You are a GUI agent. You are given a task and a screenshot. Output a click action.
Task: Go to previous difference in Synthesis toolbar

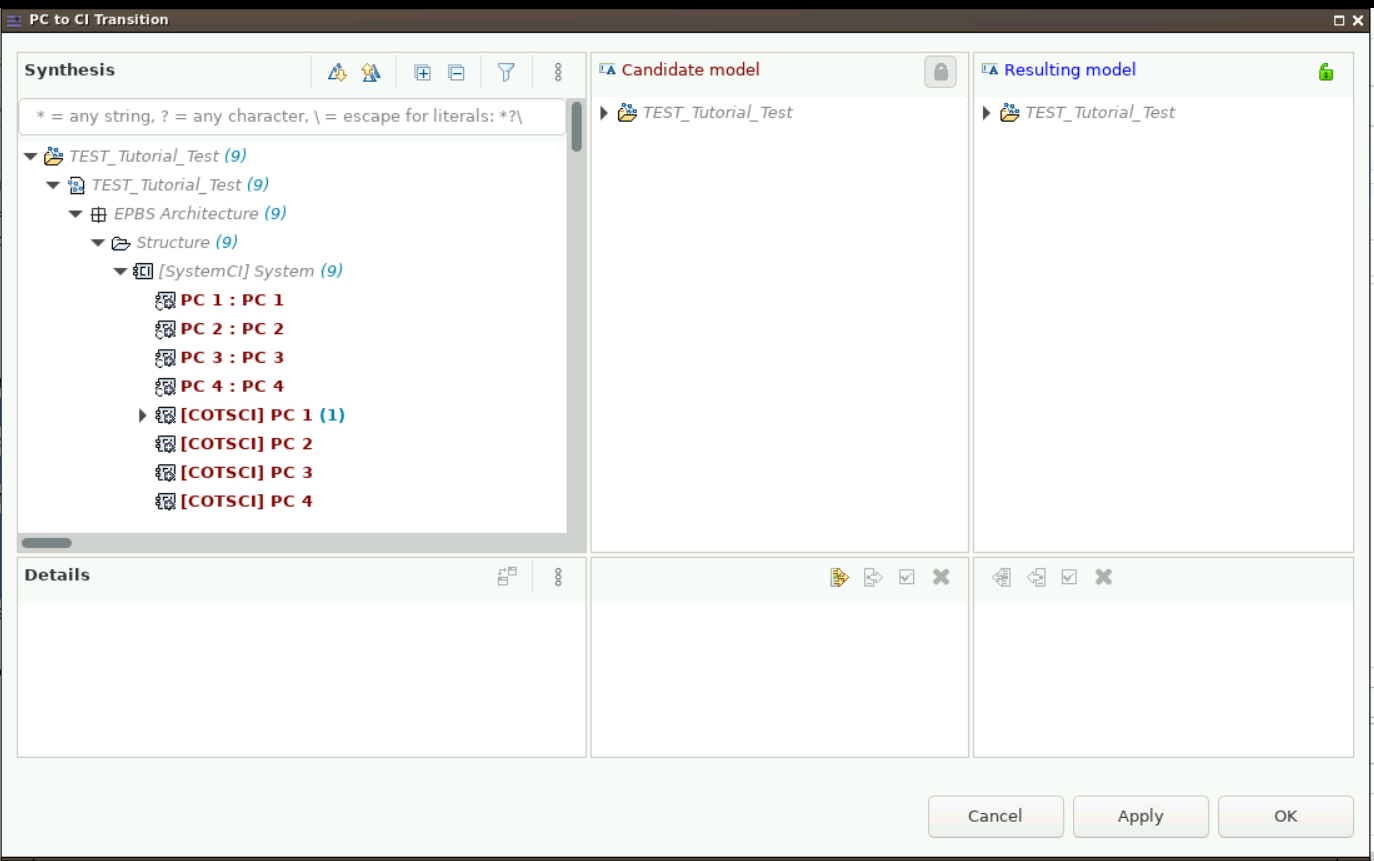(371, 72)
